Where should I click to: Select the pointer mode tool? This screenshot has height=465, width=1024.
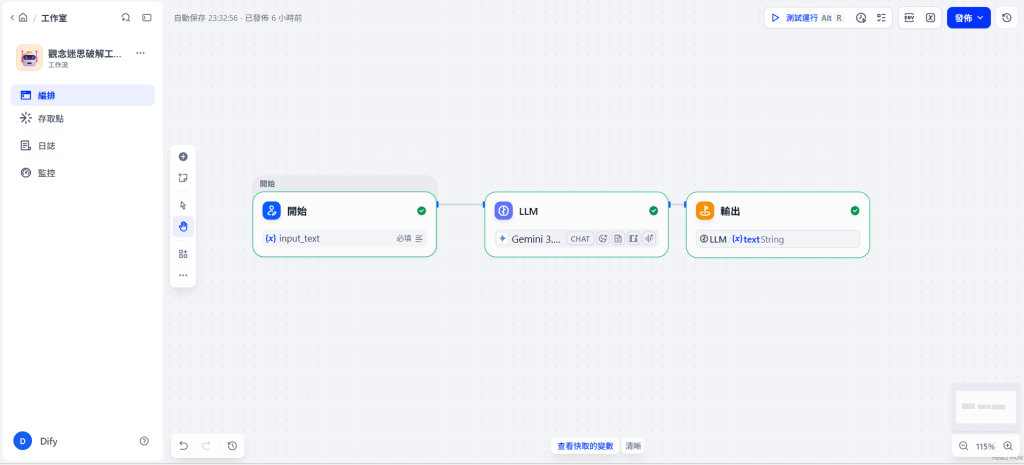(x=183, y=205)
